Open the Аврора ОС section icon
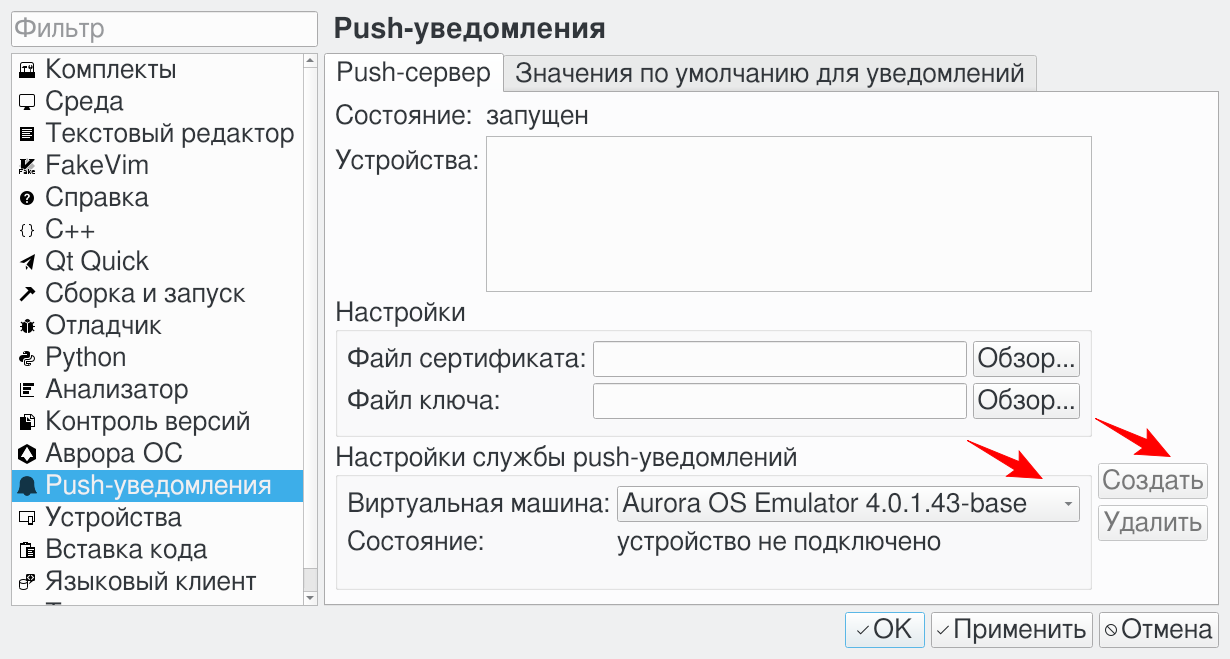Viewport: 1230px width, 659px height. [27, 454]
